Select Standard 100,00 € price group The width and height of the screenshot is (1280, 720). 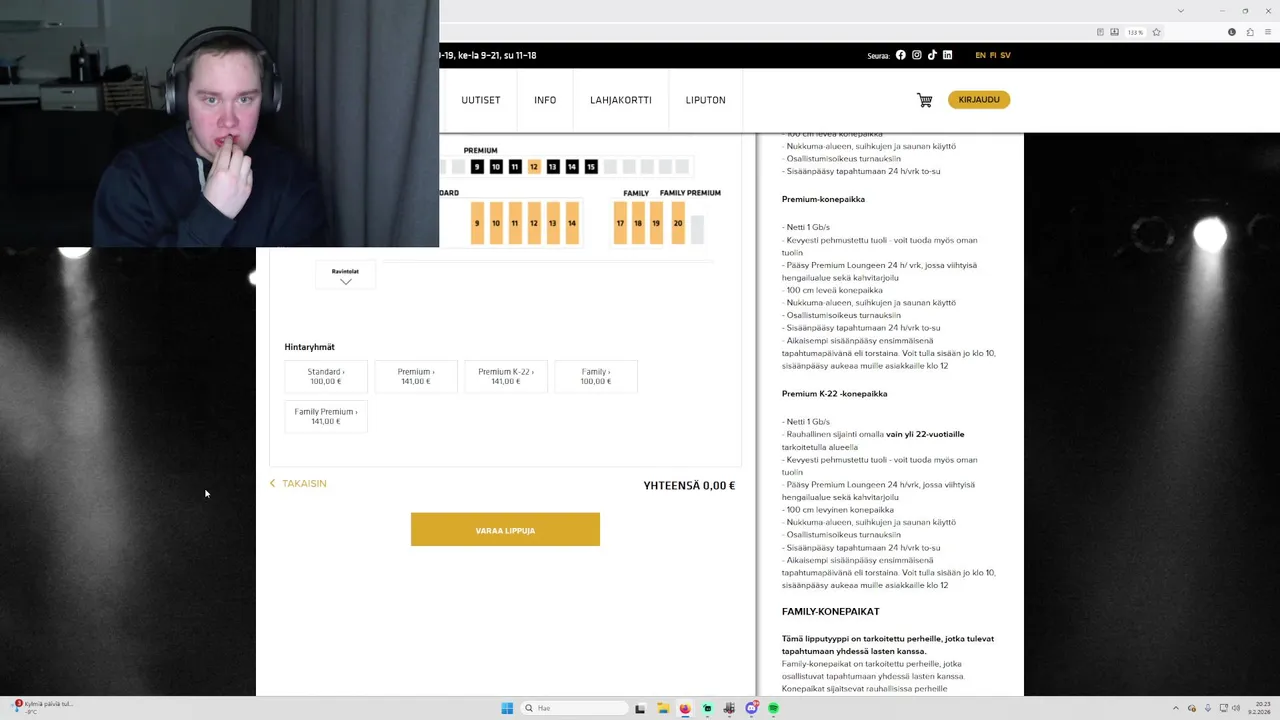coord(325,376)
